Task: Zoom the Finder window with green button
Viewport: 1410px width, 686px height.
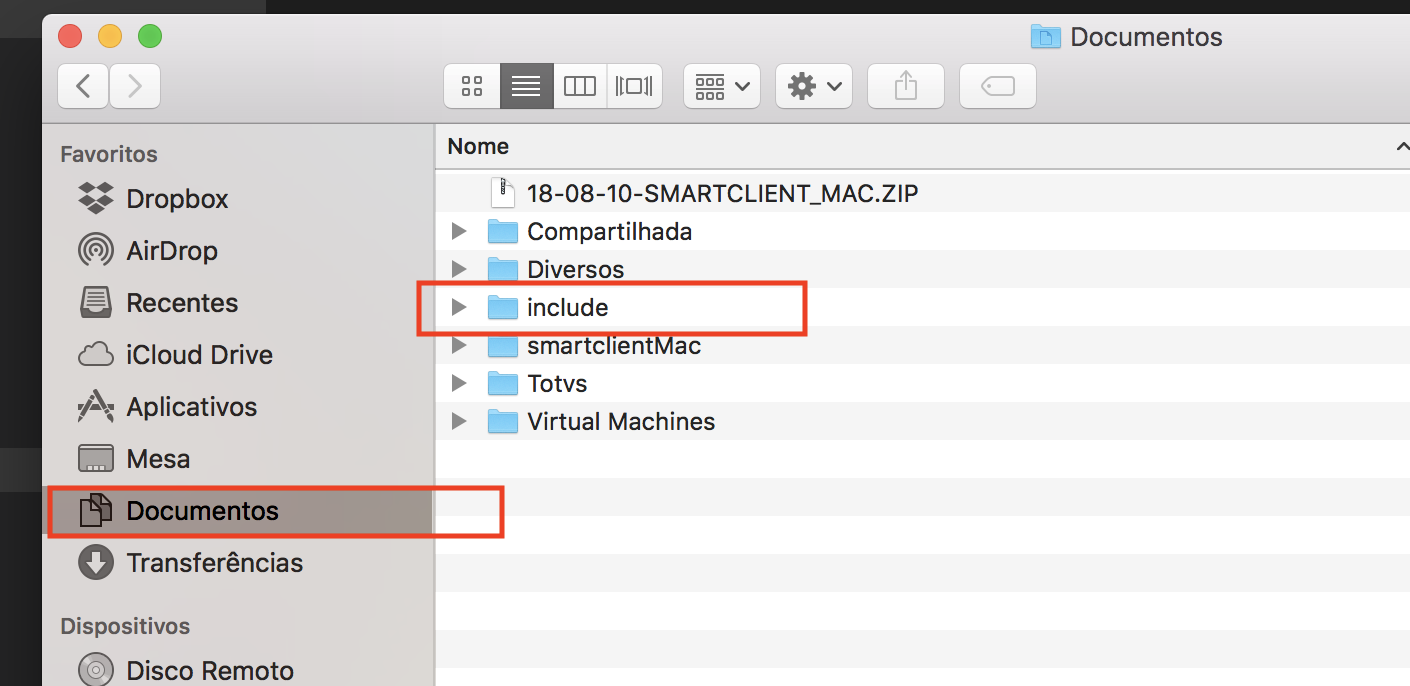Action: [x=150, y=37]
